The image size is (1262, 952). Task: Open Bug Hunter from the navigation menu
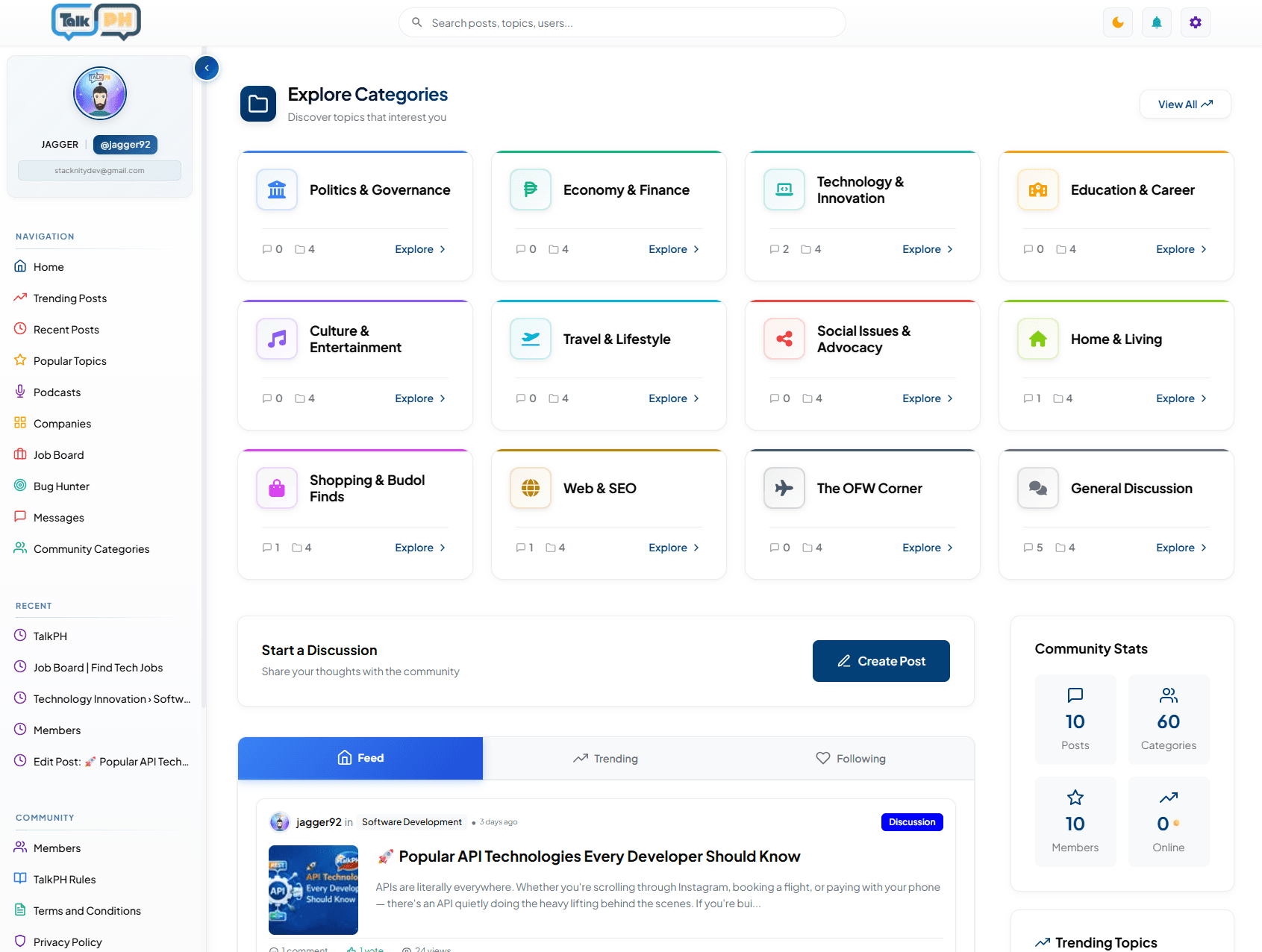[x=61, y=486]
